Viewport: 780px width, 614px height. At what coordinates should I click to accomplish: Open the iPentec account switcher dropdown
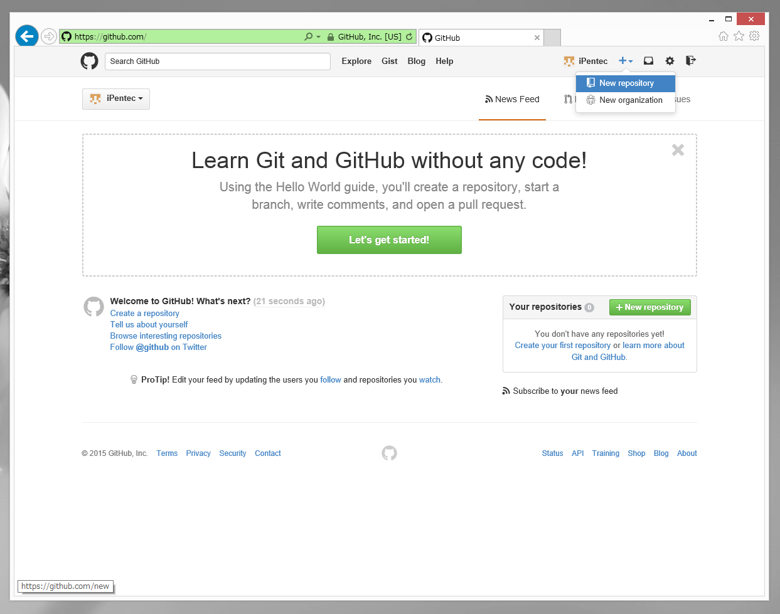click(116, 99)
